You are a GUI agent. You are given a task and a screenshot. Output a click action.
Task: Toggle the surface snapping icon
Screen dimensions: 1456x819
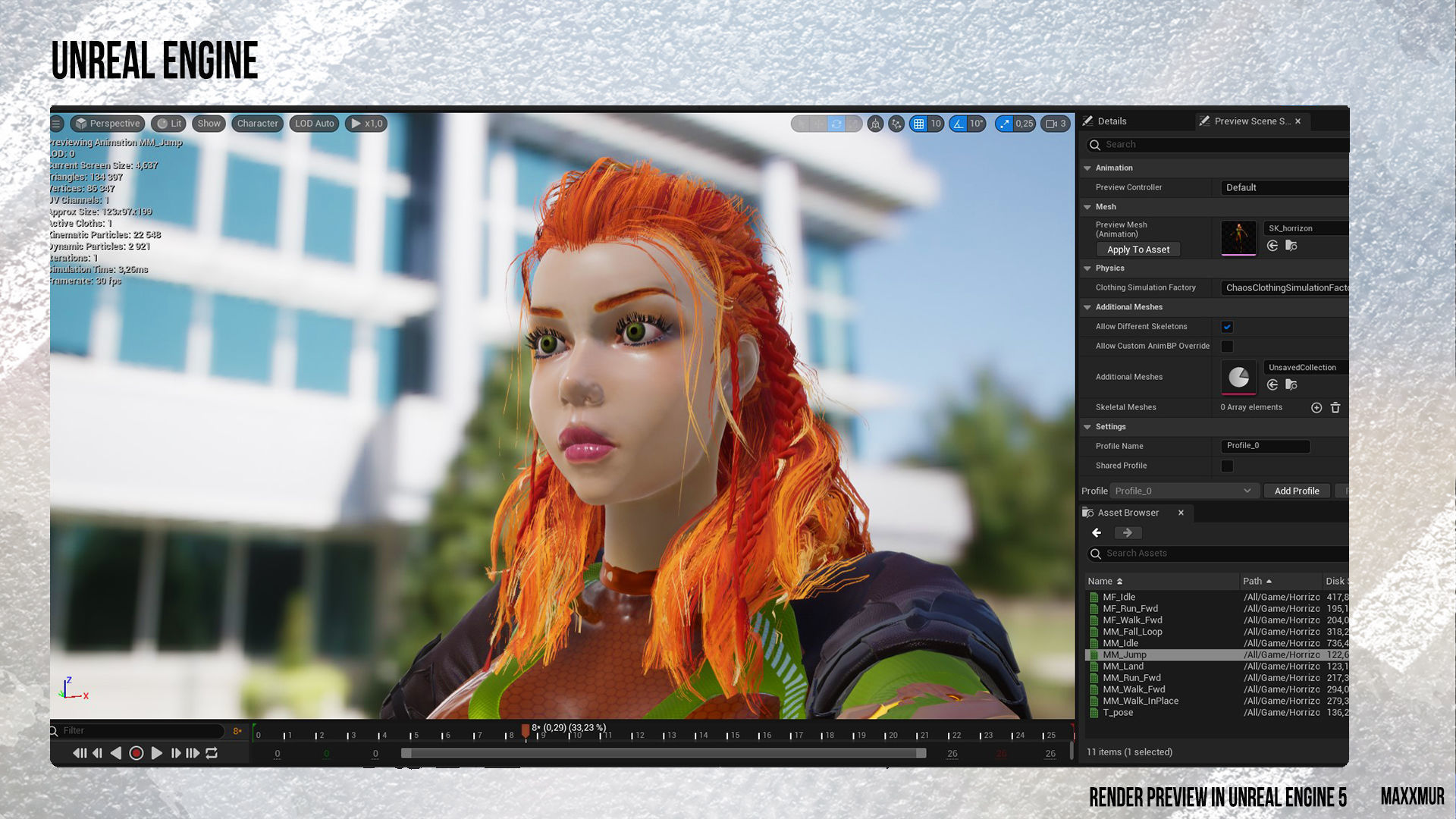[x=897, y=124]
